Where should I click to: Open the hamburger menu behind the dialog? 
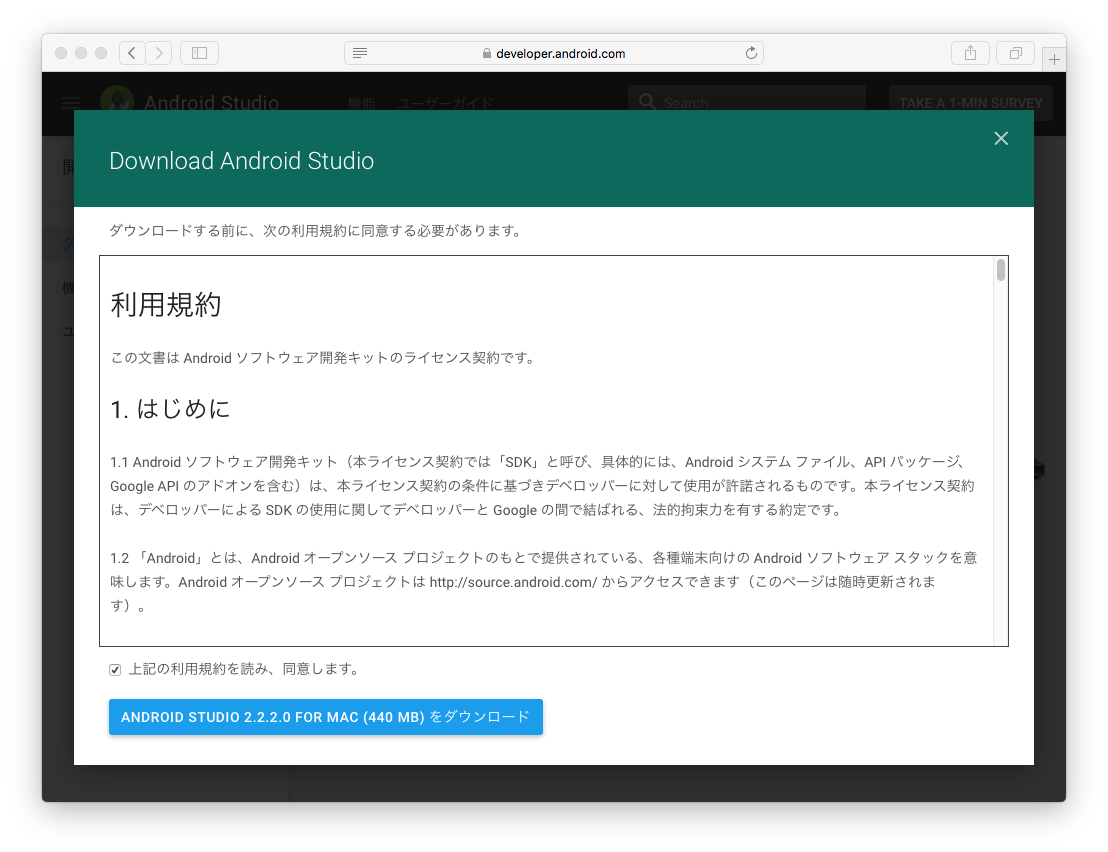click(x=71, y=103)
